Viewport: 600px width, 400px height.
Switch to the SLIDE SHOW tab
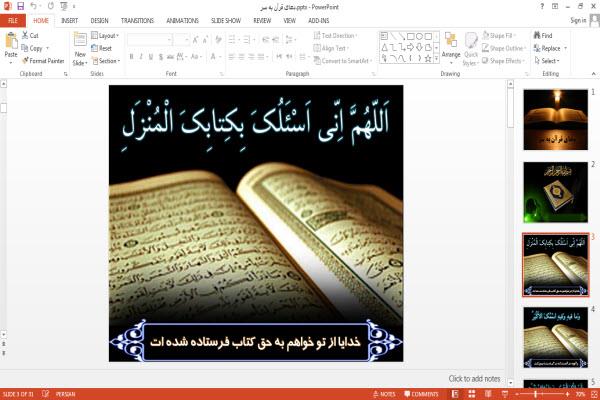[226, 21]
